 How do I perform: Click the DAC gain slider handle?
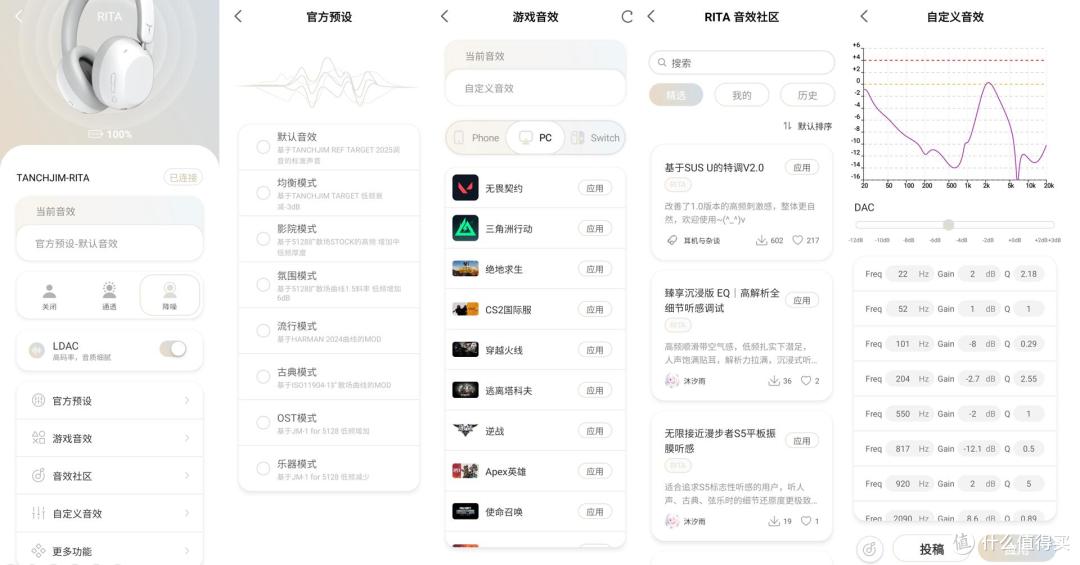pos(948,225)
